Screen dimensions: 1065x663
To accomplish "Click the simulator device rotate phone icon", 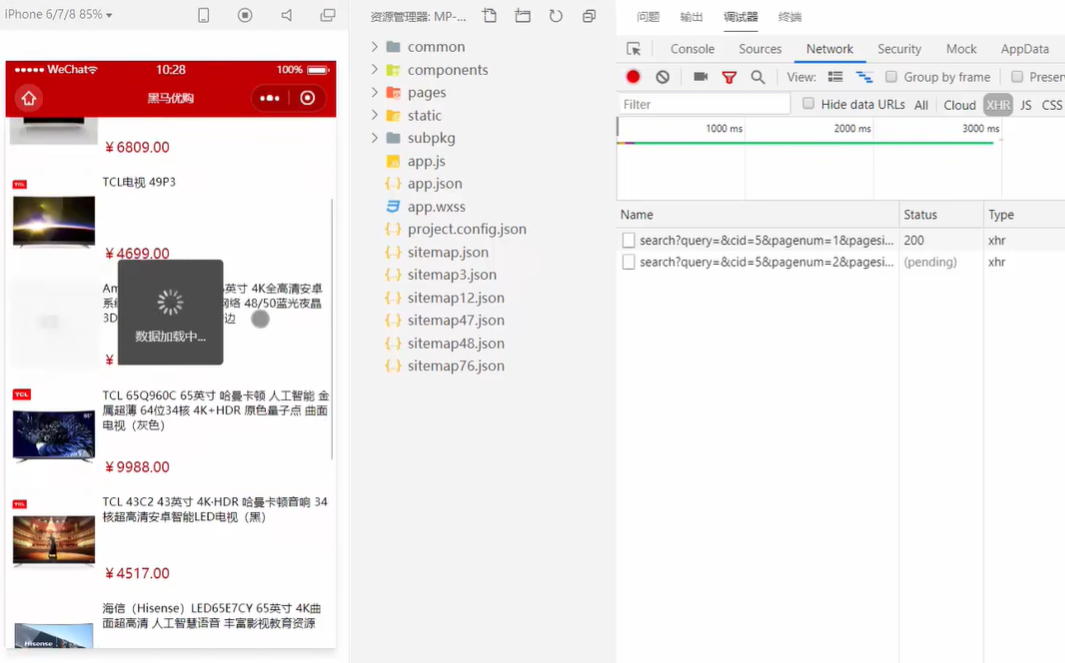I will tap(203, 15).
